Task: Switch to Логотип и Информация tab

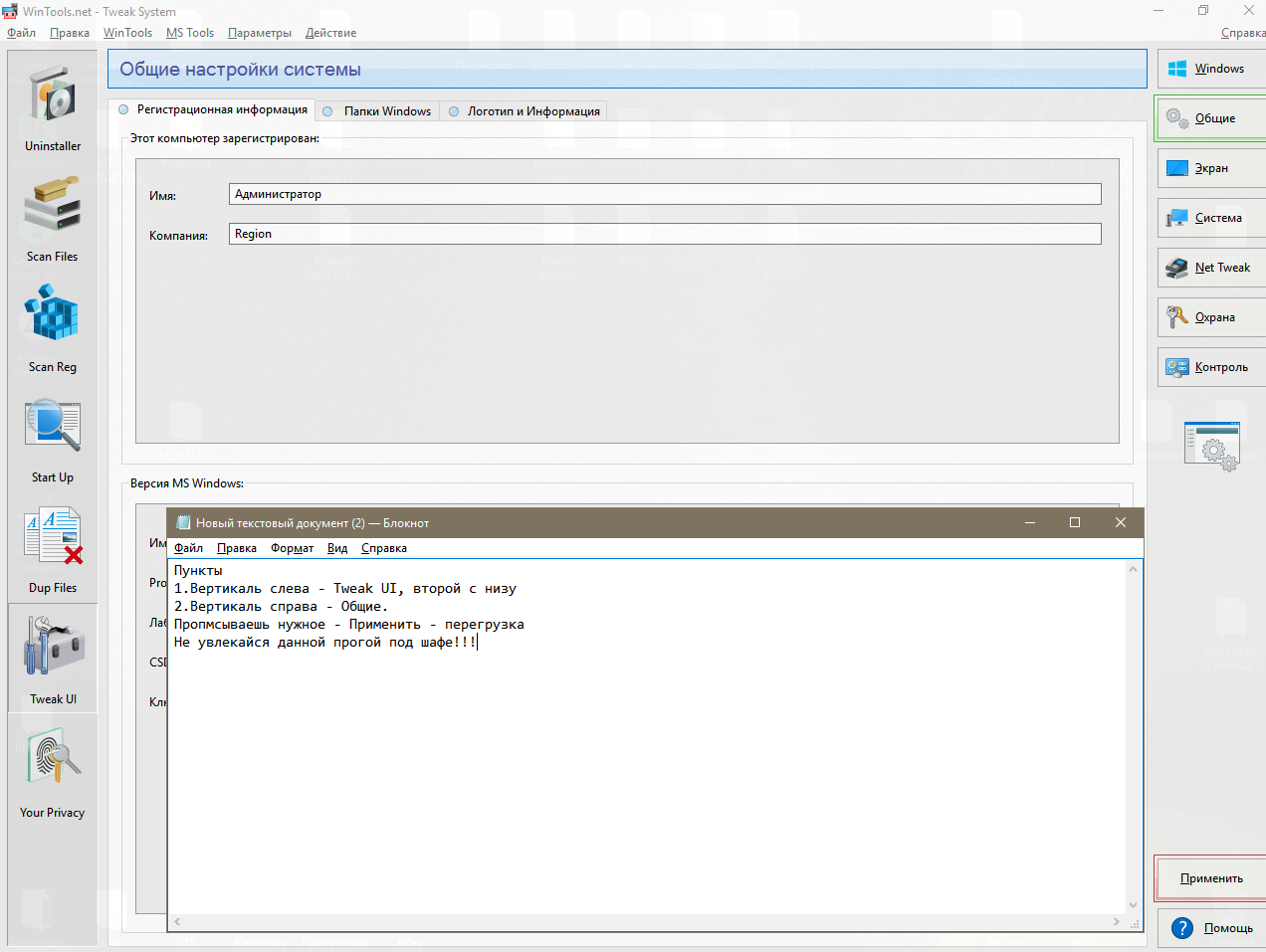Action: pyautogui.click(x=525, y=111)
